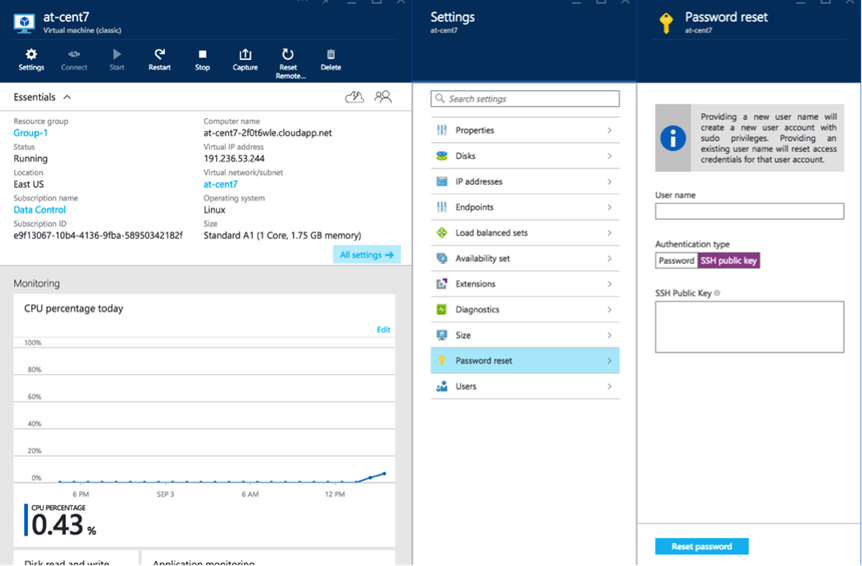
Task: Click the SSH Public Key info icon
Action: tap(717, 293)
